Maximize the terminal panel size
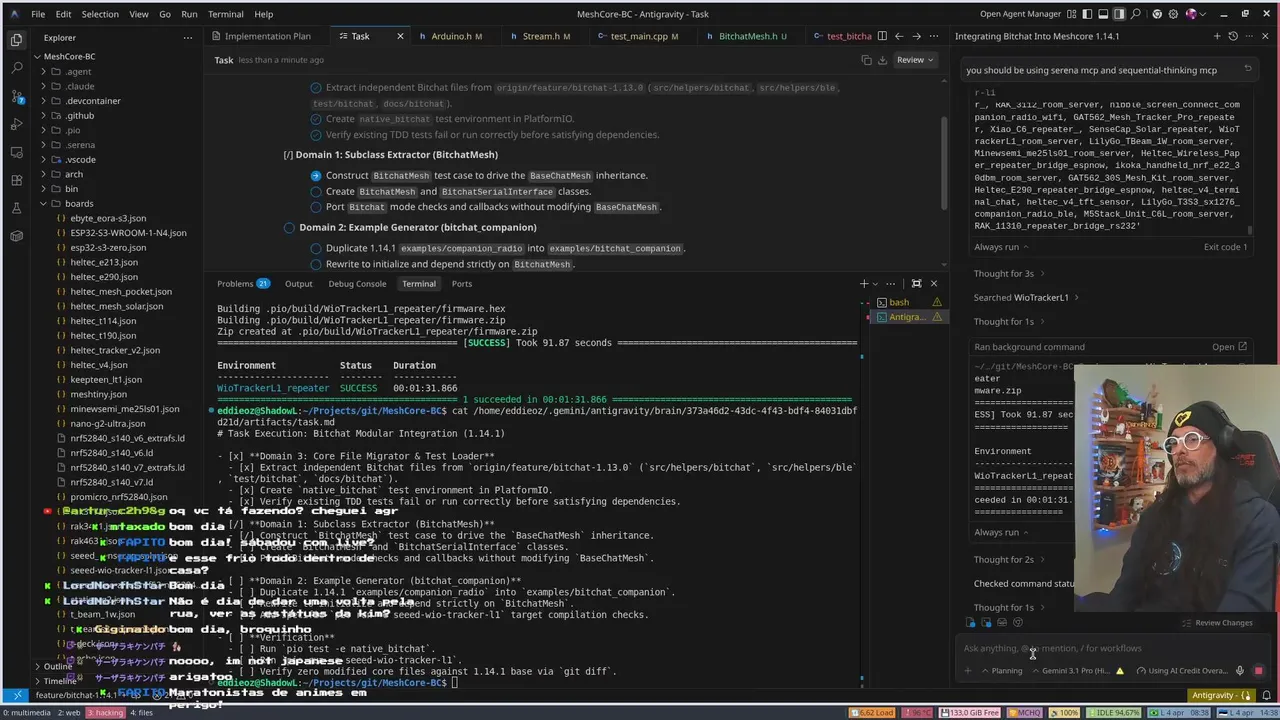Screen dimensions: 1280x720 click(x=916, y=283)
